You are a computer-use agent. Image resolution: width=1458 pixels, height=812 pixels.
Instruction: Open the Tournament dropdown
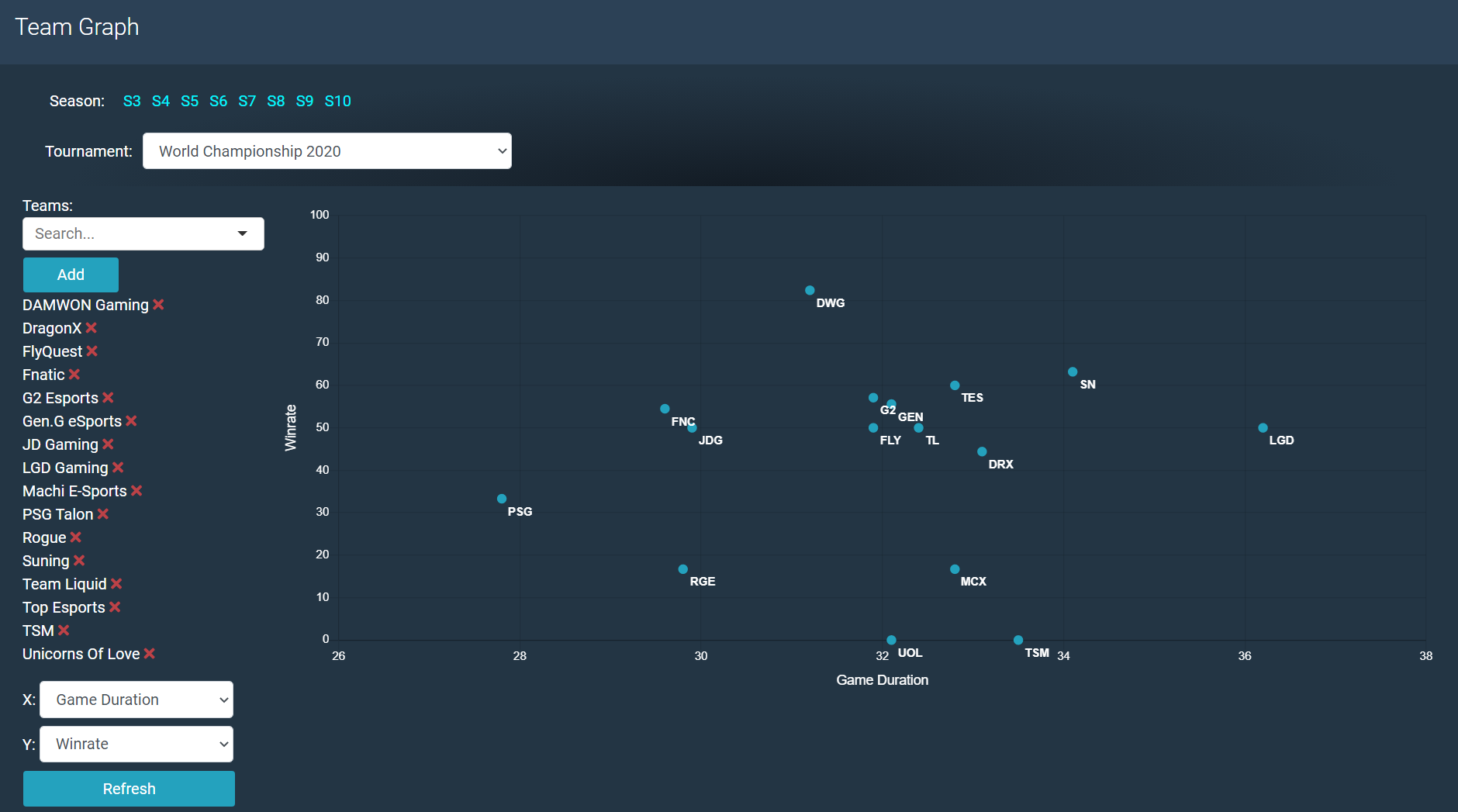[327, 151]
